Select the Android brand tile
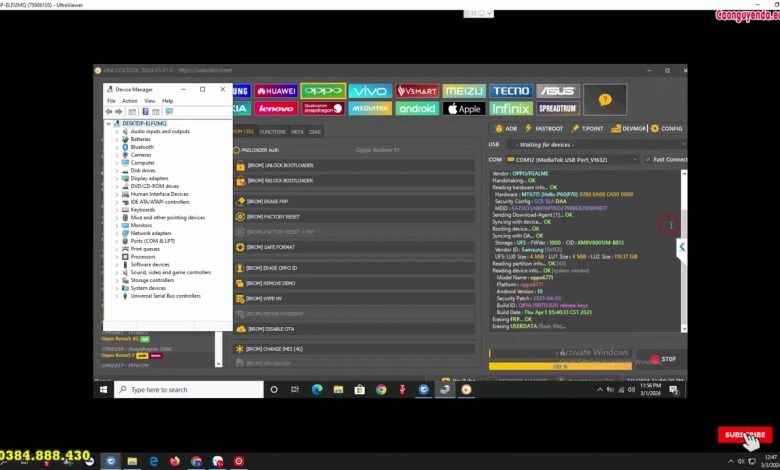The height and width of the screenshot is (470, 780). pyautogui.click(x=417, y=108)
